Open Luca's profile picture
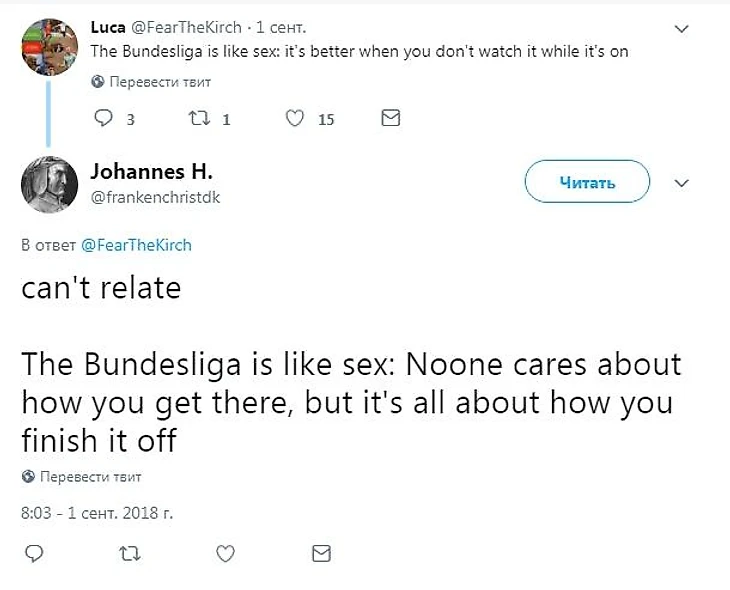 pyautogui.click(x=49, y=45)
